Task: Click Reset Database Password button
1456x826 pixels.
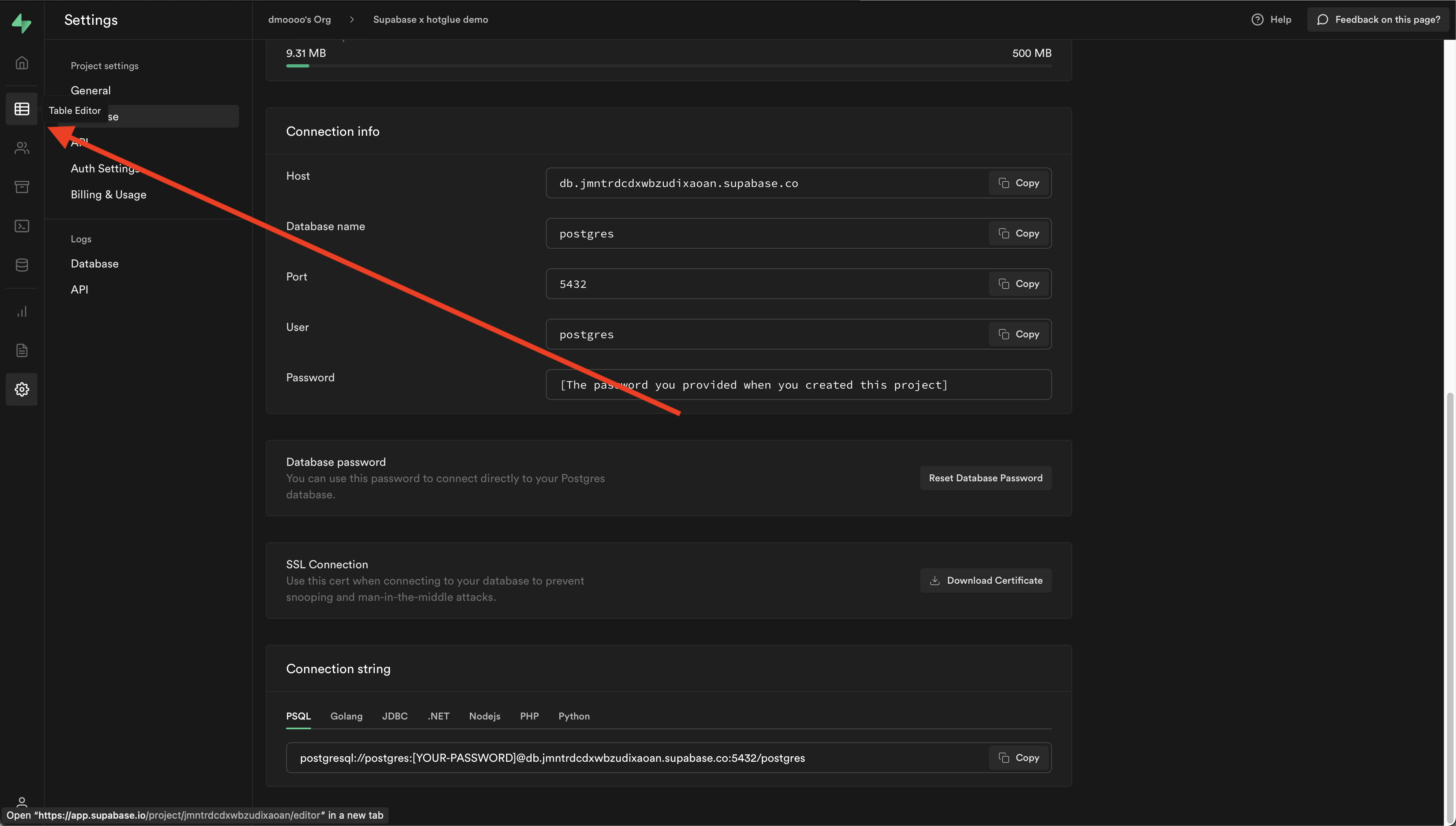Action: (985, 478)
